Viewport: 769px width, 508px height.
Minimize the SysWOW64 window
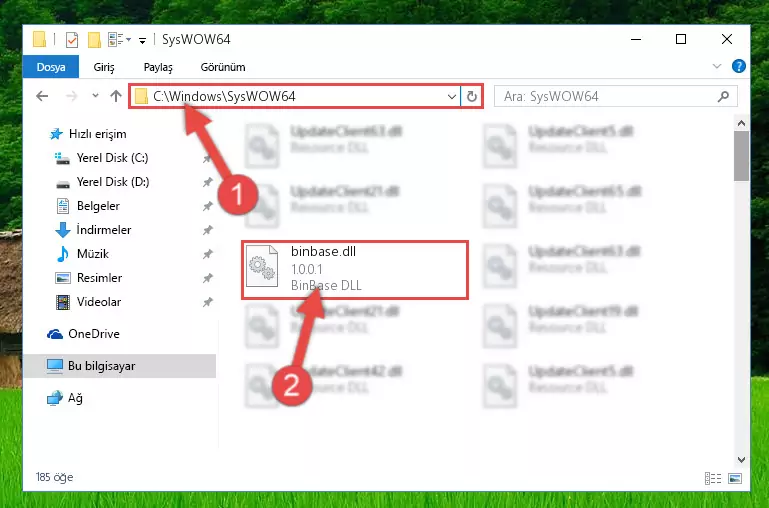pyautogui.click(x=636, y=39)
